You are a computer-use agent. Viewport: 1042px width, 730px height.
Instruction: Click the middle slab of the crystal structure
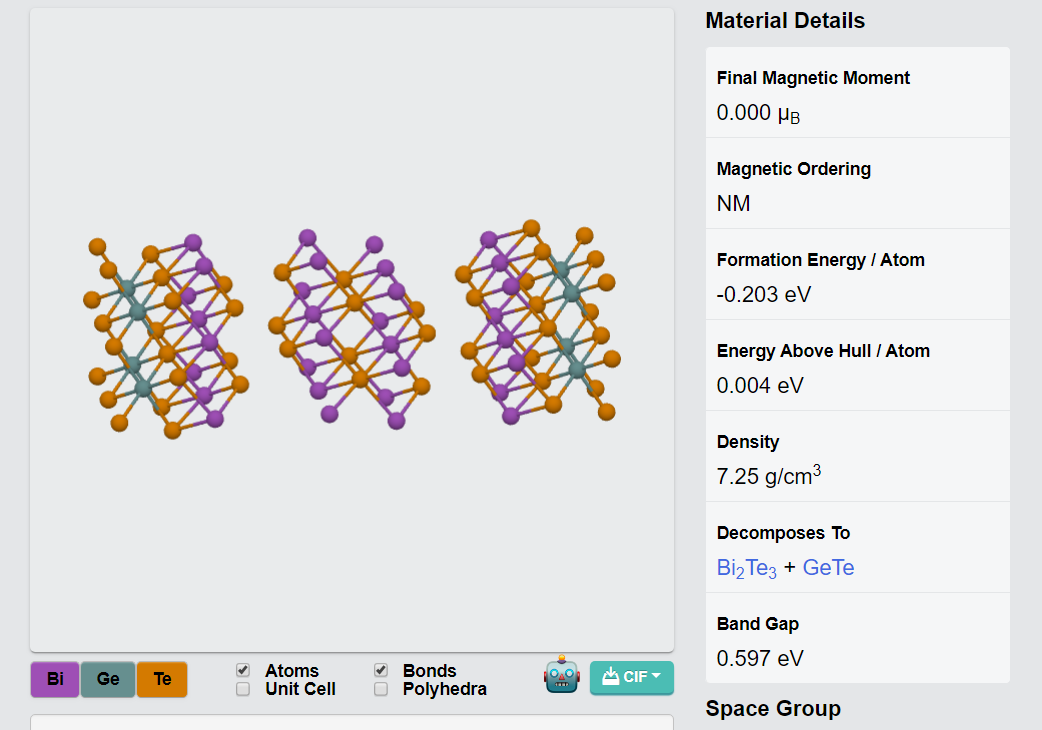point(352,330)
